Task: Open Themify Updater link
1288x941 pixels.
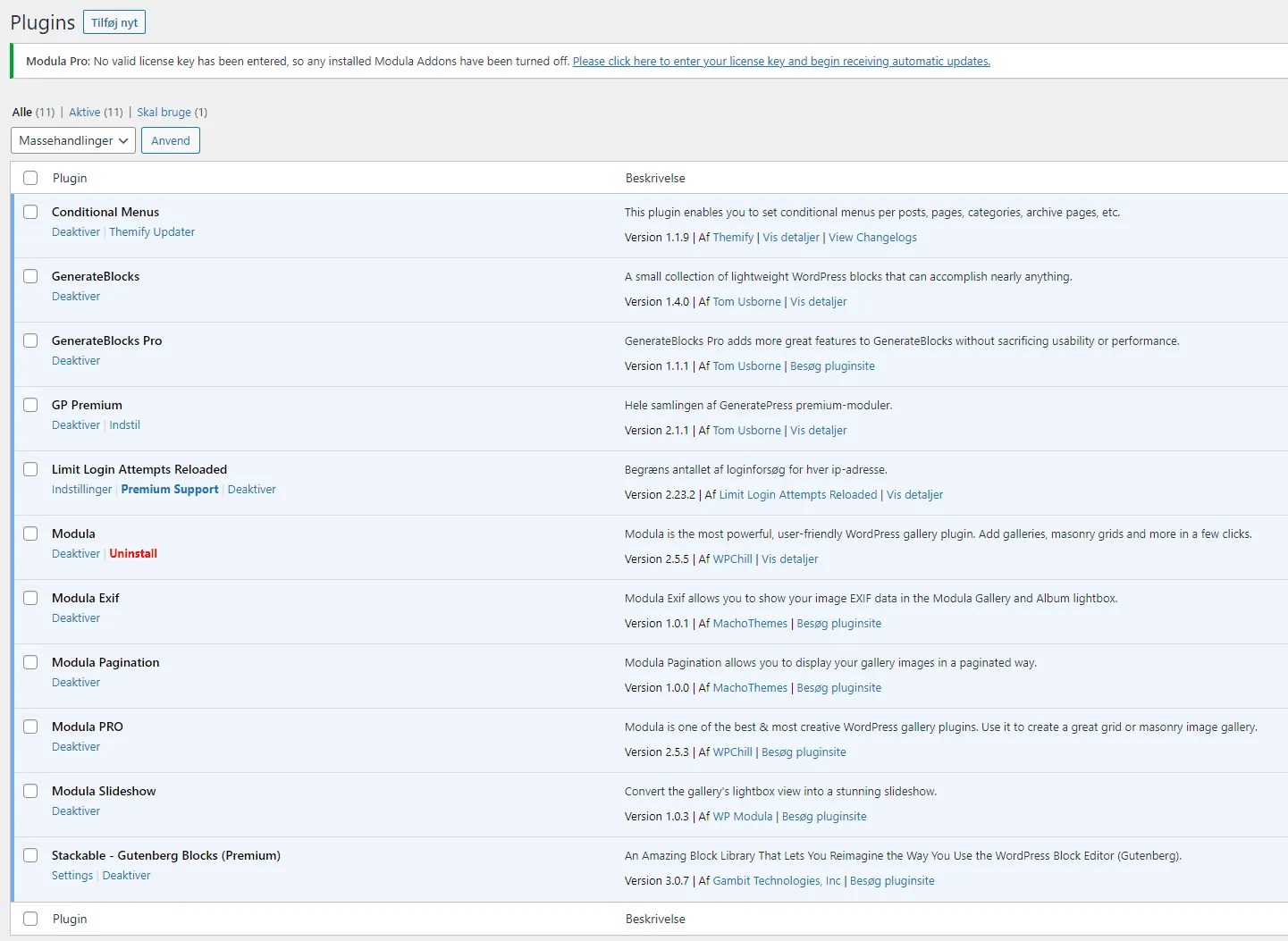Action: (152, 231)
